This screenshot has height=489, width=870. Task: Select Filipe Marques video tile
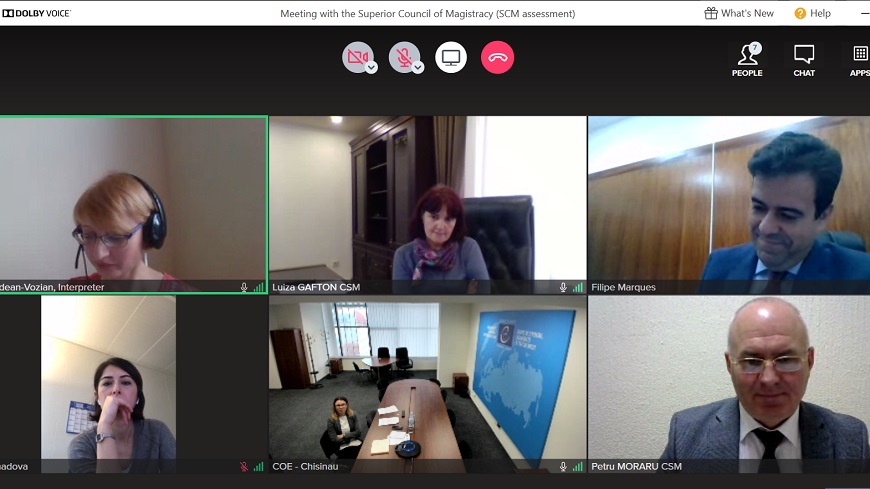point(729,204)
